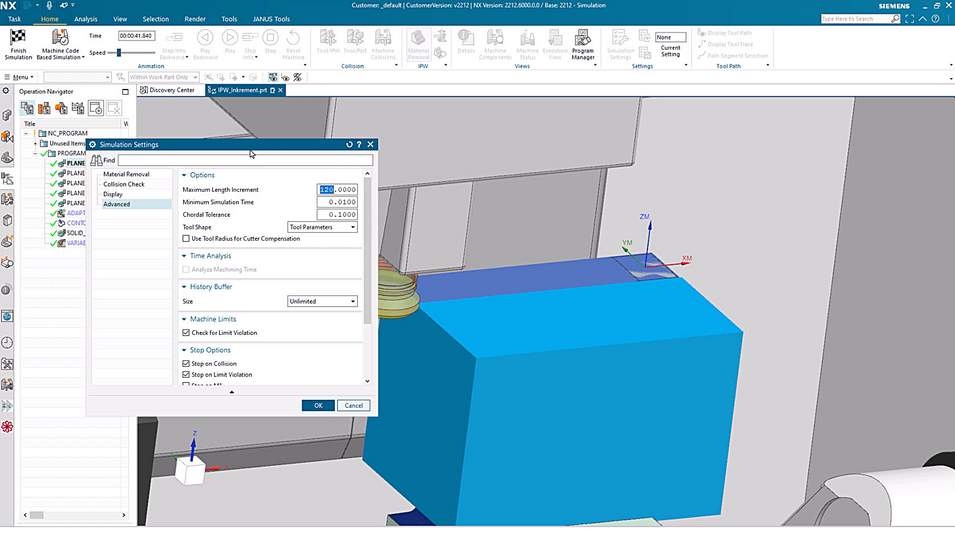The image size is (955, 535).
Task: Click the resource bar settings gear
Action: coord(6,91)
